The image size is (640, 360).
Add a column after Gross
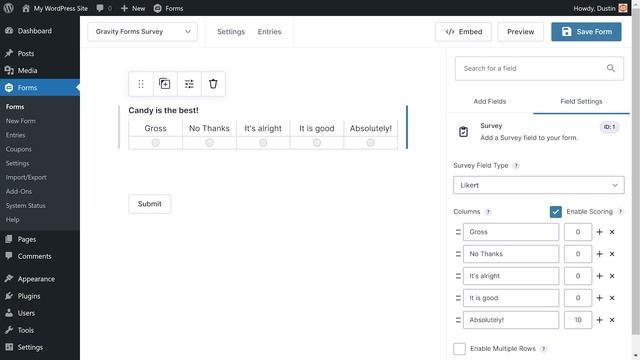(x=599, y=232)
